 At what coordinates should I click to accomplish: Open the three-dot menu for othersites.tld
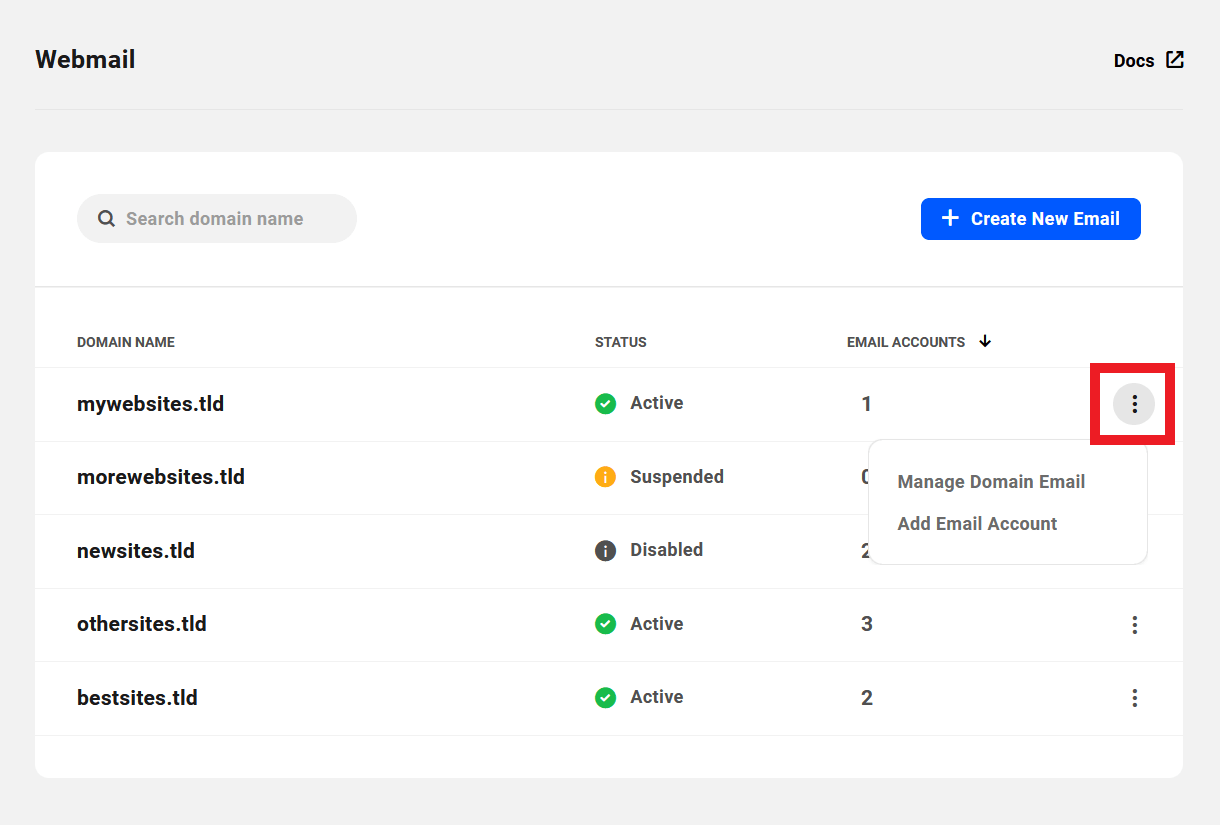point(1134,624)
